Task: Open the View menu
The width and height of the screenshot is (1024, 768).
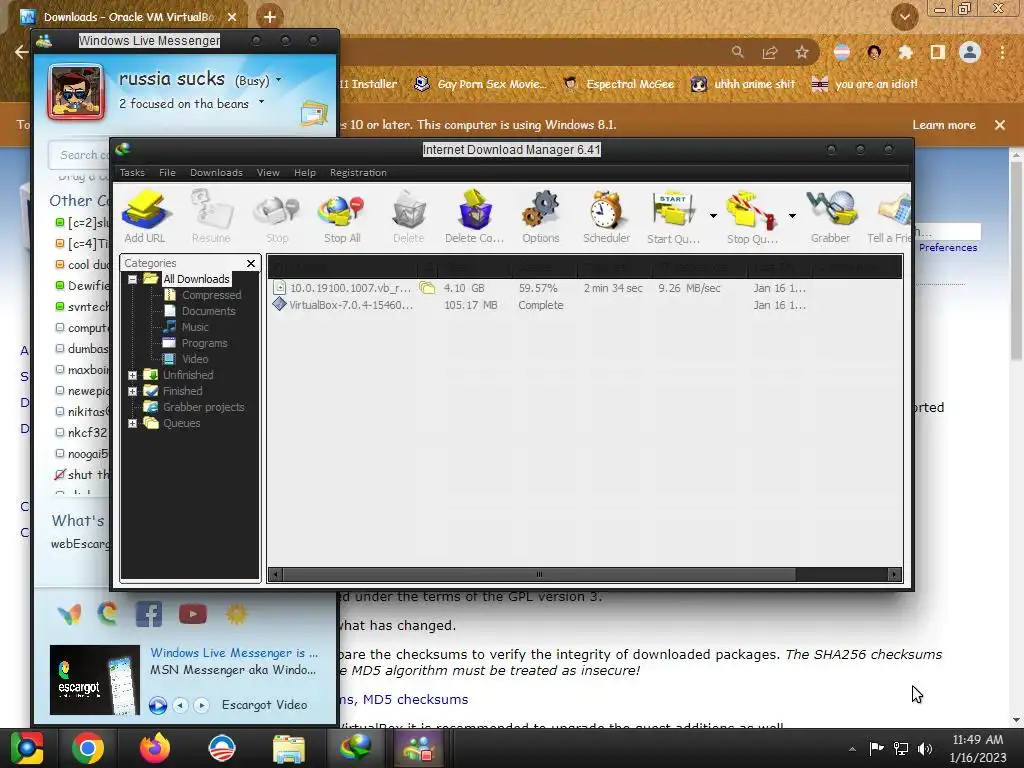Action: (268, 172)
